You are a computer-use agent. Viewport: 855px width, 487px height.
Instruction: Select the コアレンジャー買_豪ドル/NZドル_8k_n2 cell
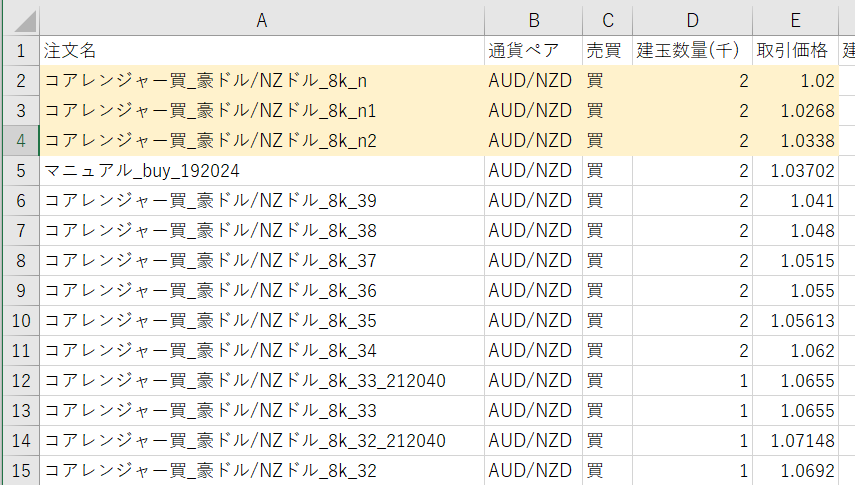(262, 141)
